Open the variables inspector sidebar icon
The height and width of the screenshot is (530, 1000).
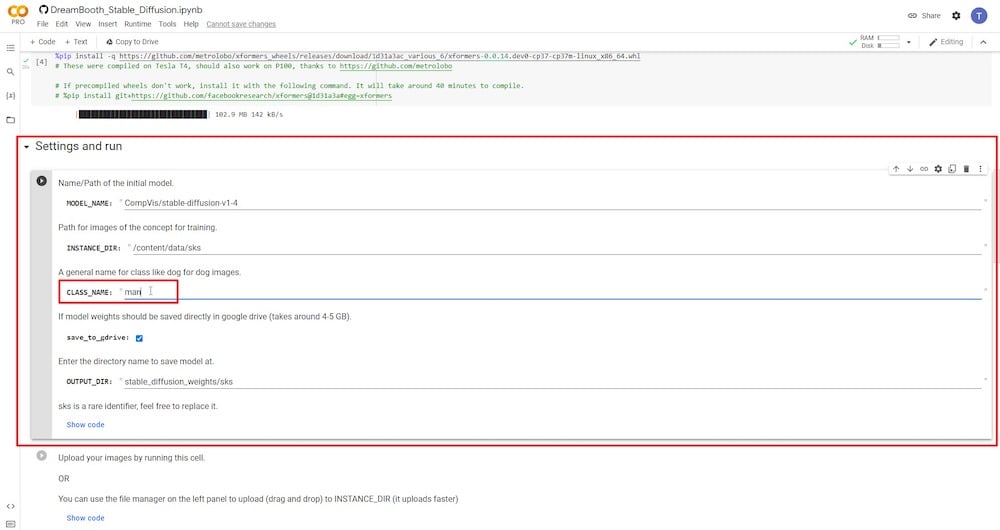10,96
